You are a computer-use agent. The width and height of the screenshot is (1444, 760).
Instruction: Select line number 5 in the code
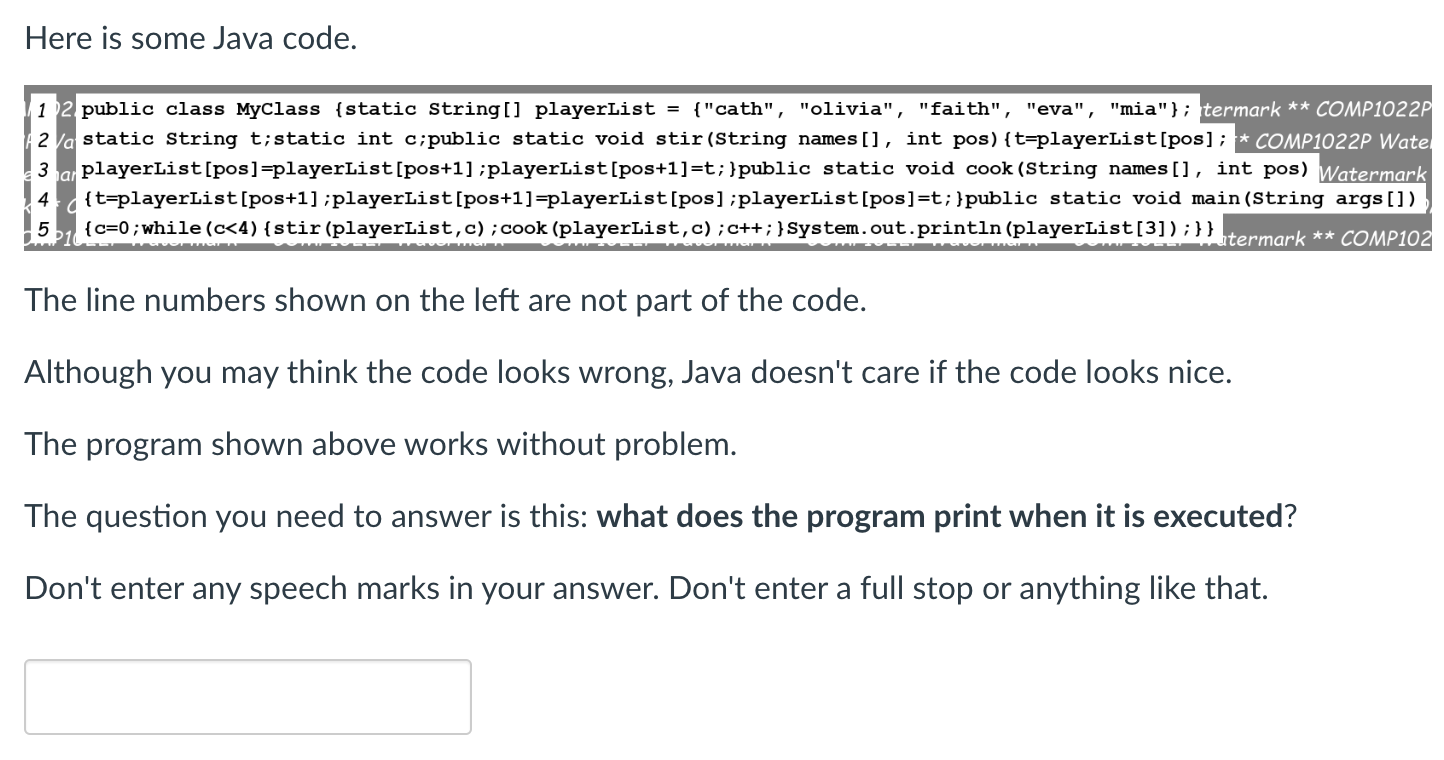(x=40, y=229)
